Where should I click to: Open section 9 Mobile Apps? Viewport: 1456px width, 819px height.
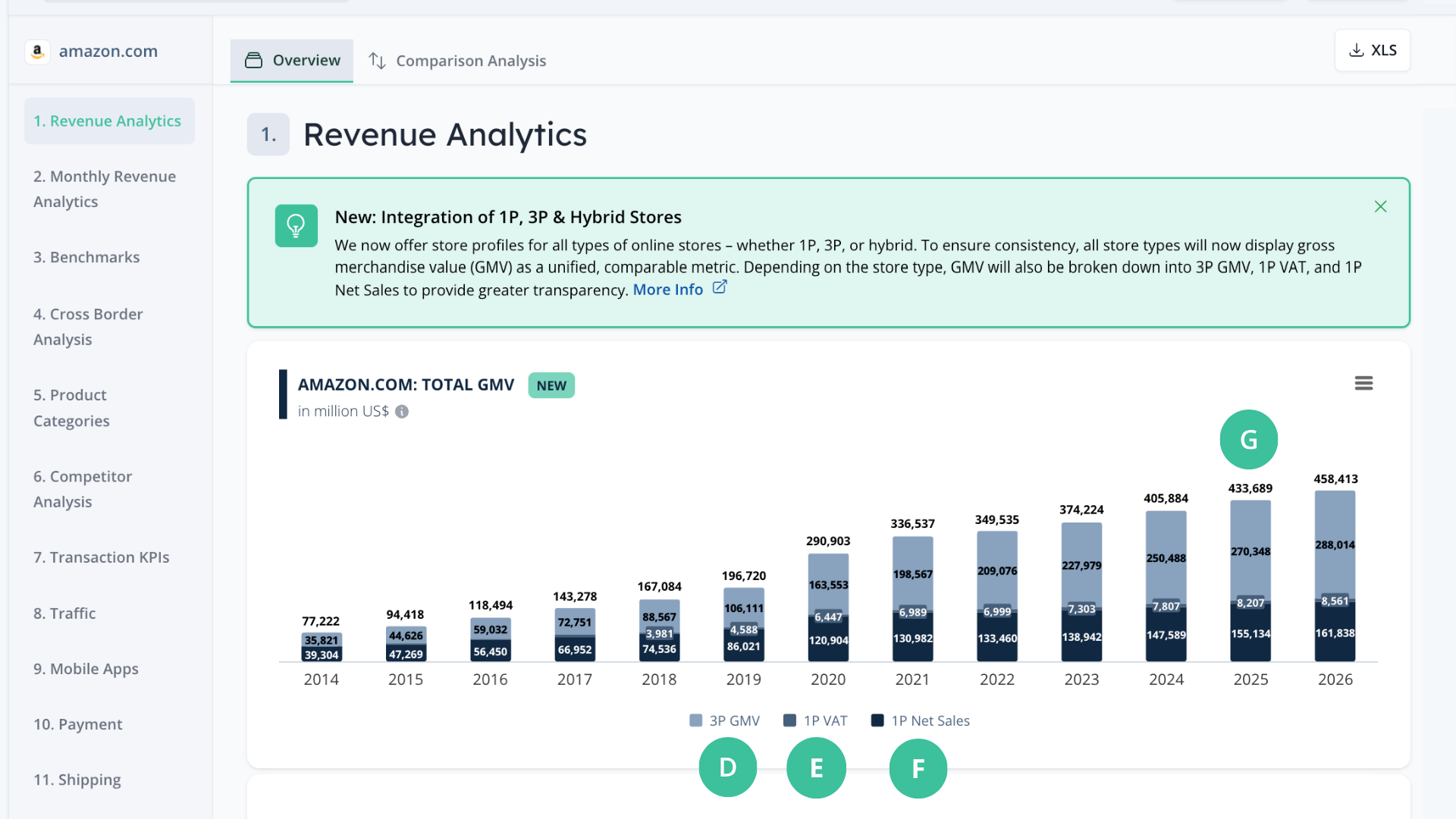click(86, 669)
